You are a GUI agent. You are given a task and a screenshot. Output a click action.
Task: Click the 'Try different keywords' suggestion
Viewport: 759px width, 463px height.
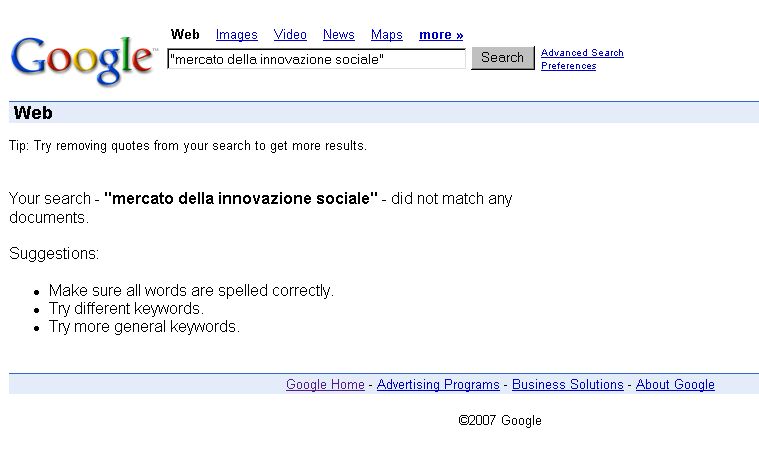coord(126,309)
